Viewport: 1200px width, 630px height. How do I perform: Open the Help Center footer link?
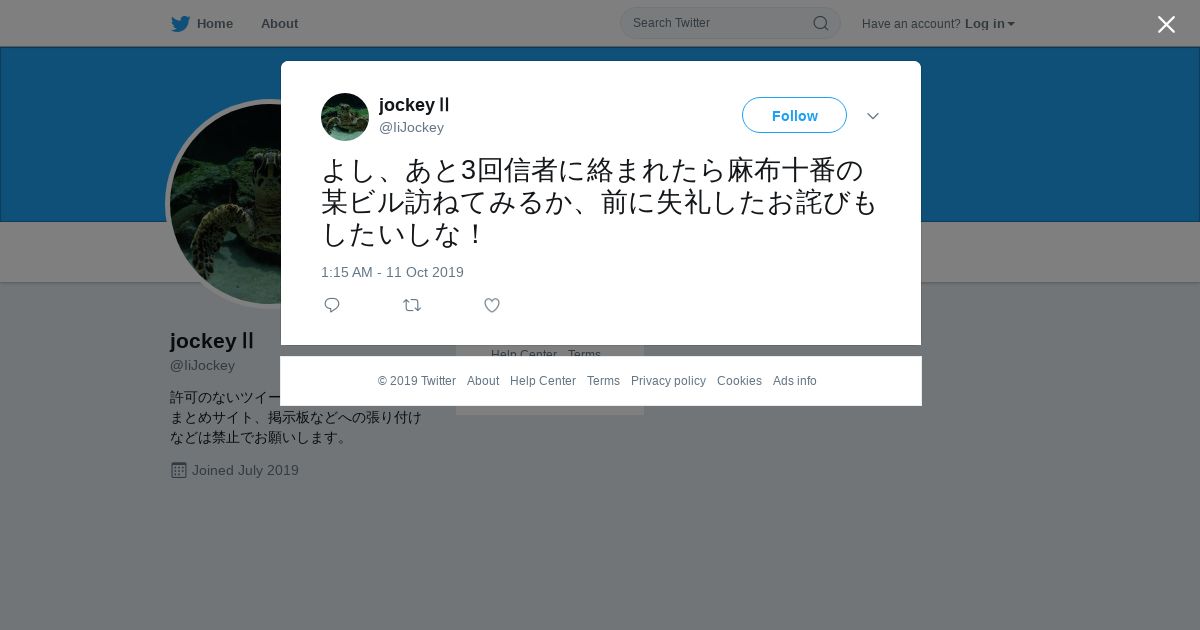point(543,381)
